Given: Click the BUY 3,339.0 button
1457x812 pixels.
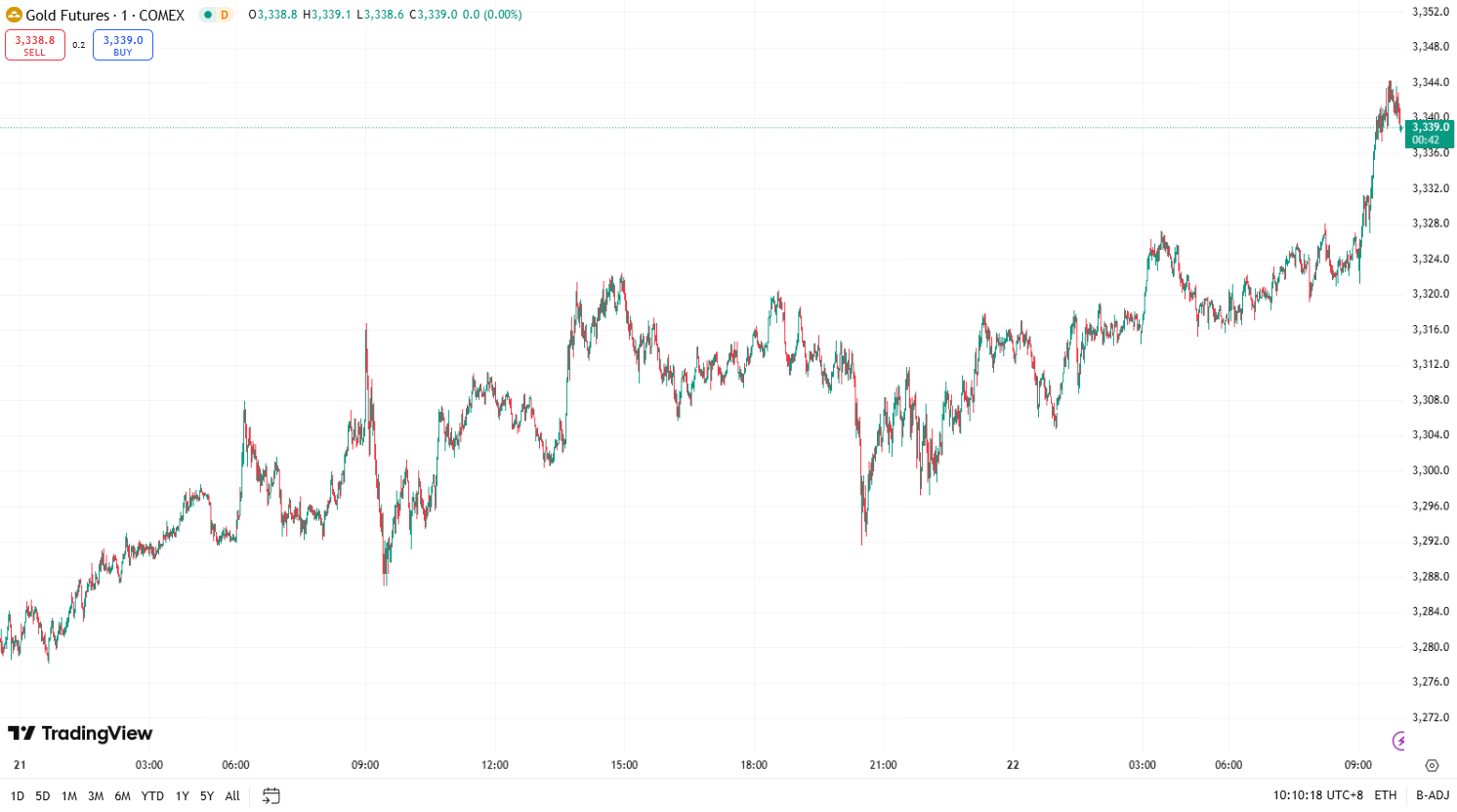Looking at the screenshot, I should [x=122, y=45].
